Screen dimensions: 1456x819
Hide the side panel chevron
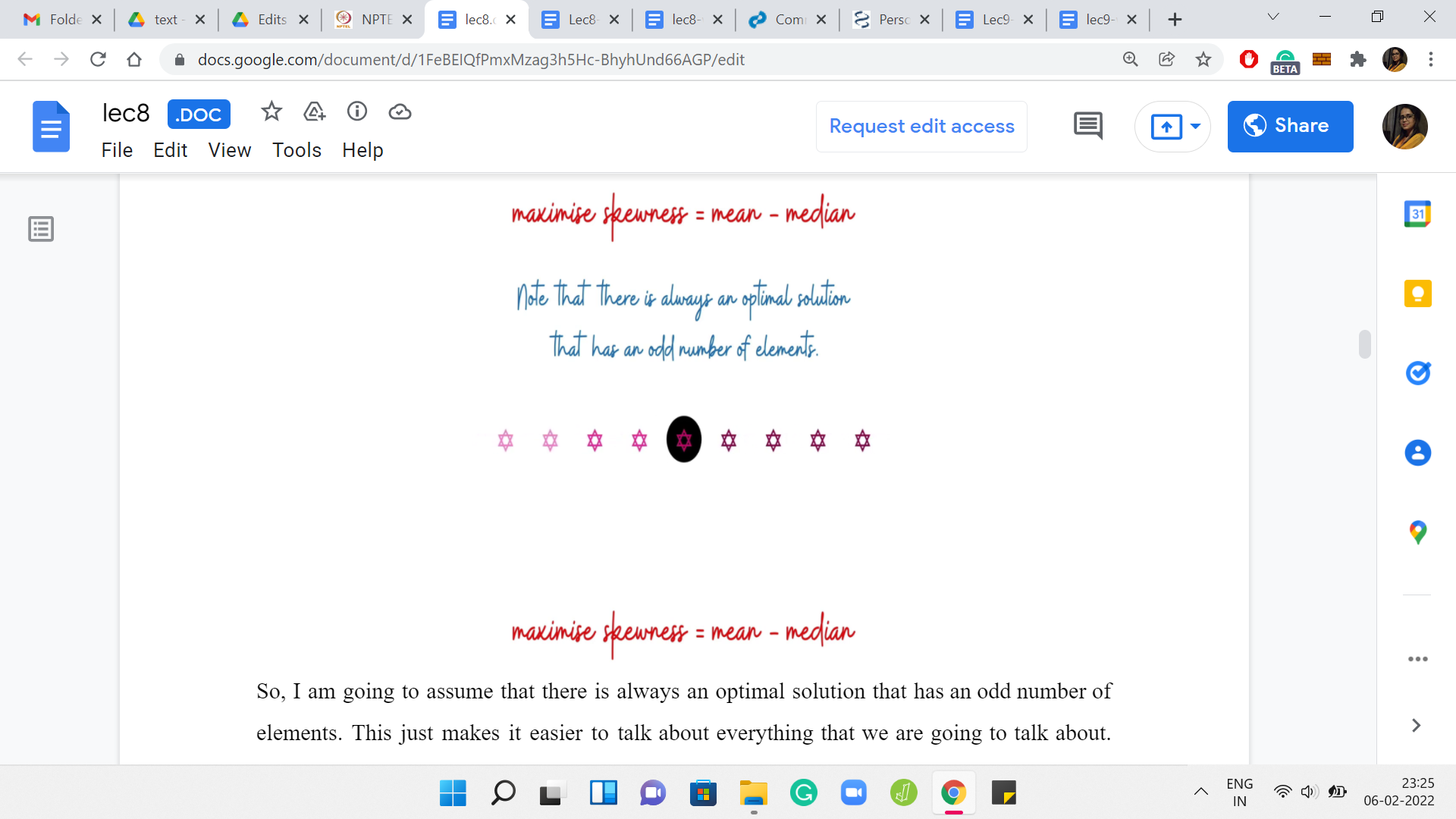point(1416,726)
